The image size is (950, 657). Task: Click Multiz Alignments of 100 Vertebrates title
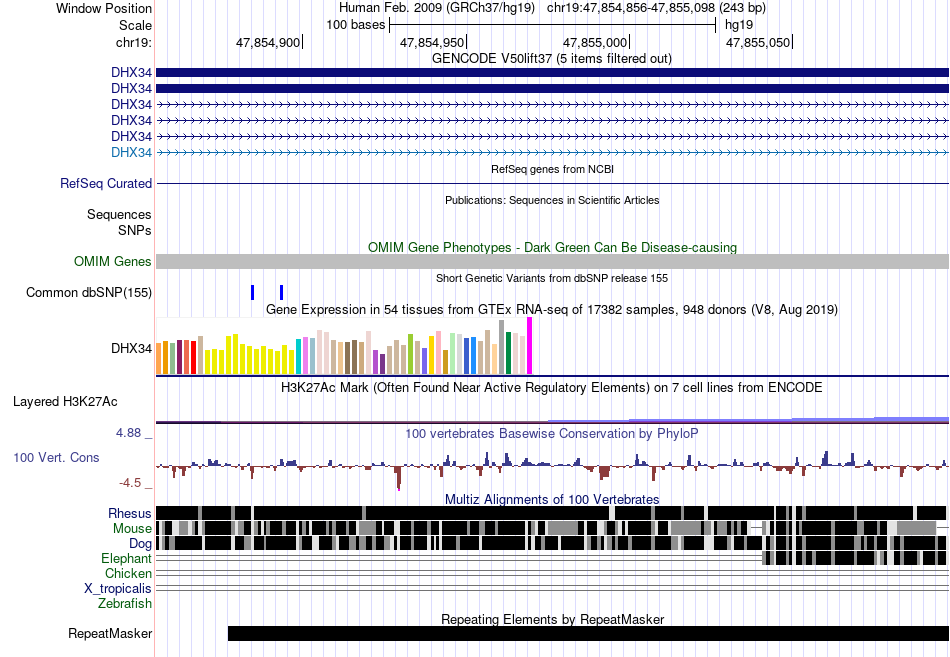[552, 499]
